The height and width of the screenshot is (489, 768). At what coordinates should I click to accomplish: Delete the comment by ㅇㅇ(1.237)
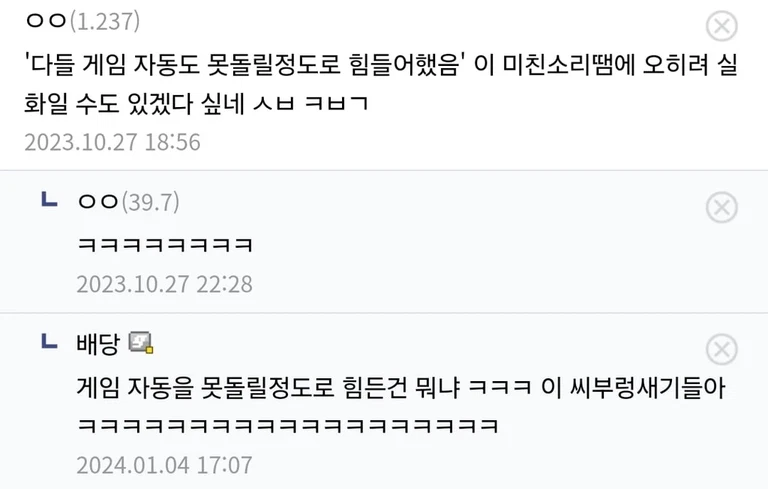(x=721, y=26)
